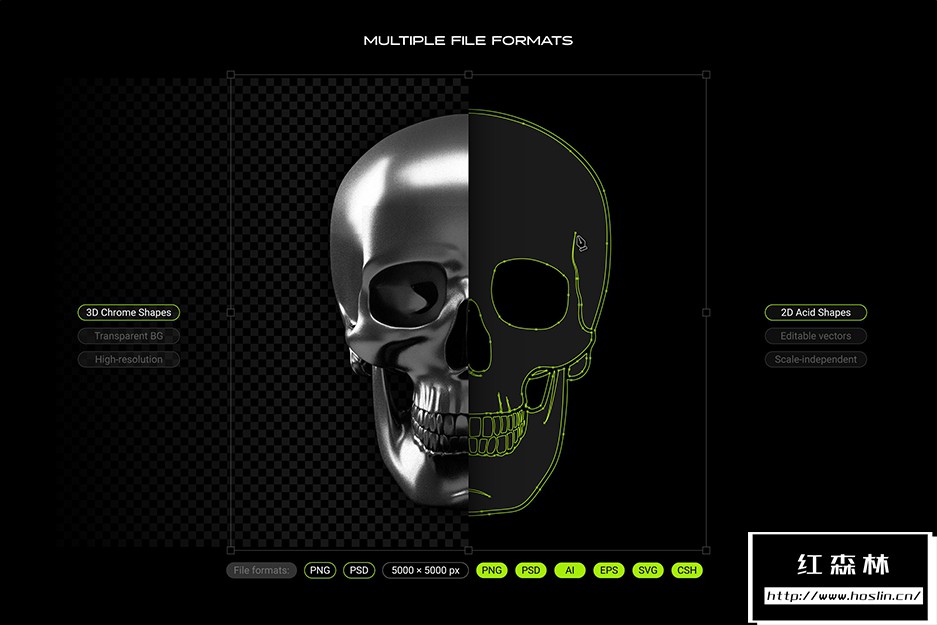Click the right middle bounding box handle
937x625 pixels.
(x=706, y=312)
